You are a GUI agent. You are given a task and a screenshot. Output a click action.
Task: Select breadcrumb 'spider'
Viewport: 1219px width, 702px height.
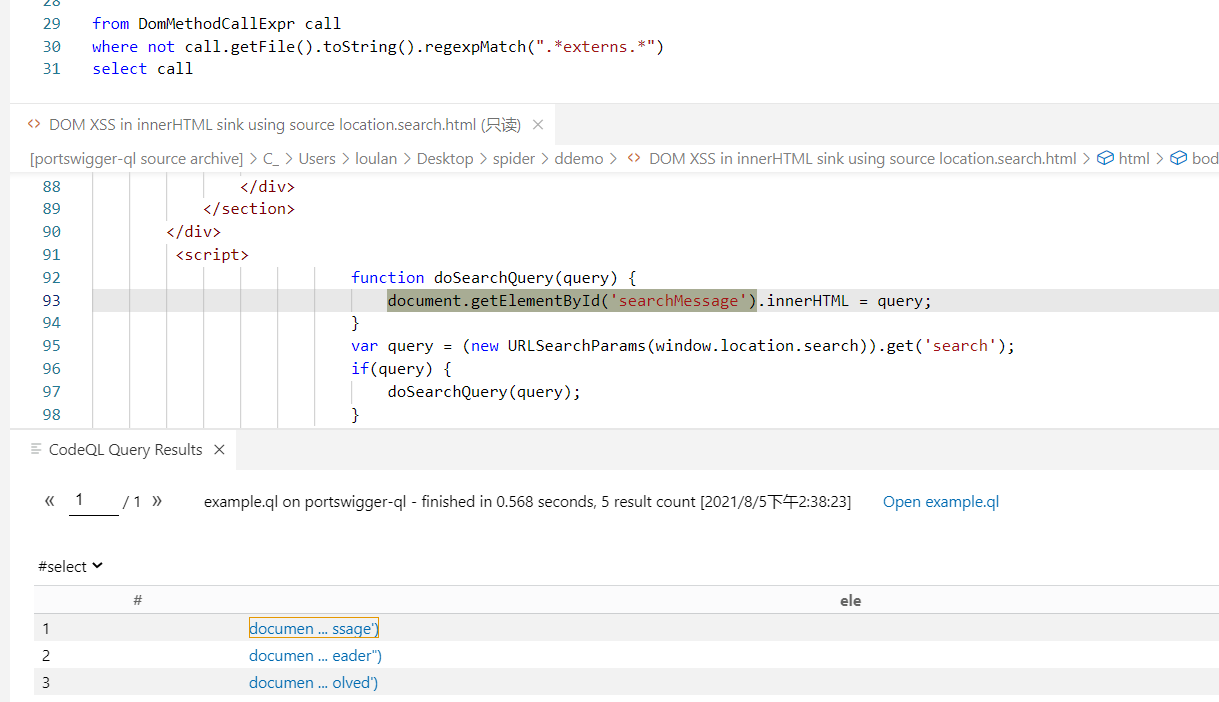click(x=514, y=159)
